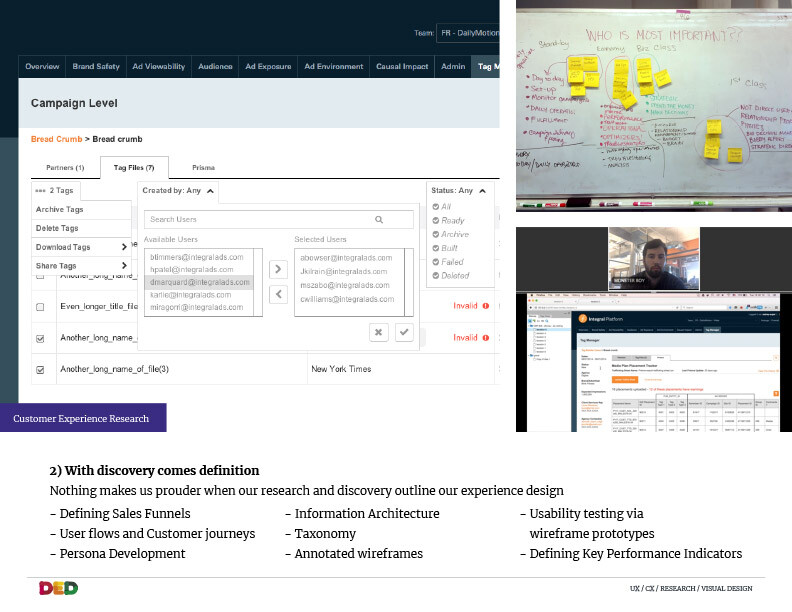Uncheck the Another_long_name_of_file(3) checkbox
The height and width of the screenshot is (612, 792).
(x=40, y=369)
